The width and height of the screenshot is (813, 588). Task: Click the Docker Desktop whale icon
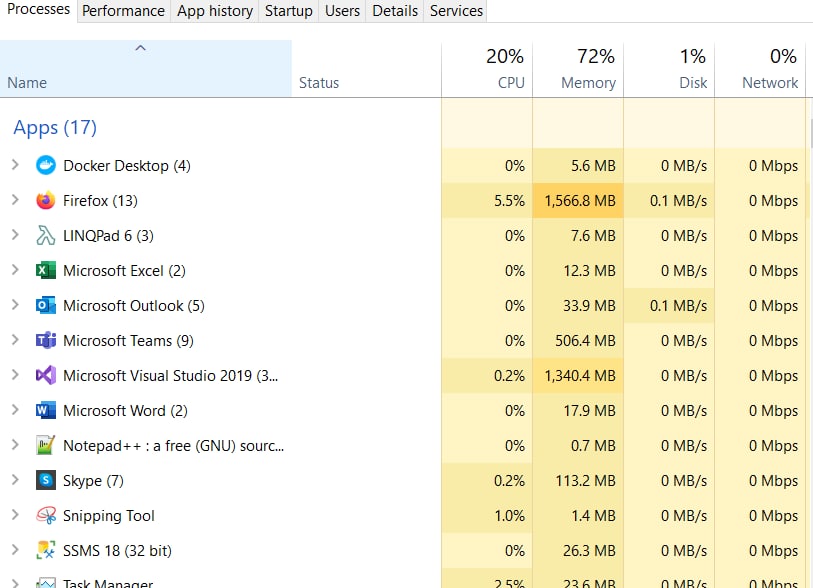coord(46,165)
